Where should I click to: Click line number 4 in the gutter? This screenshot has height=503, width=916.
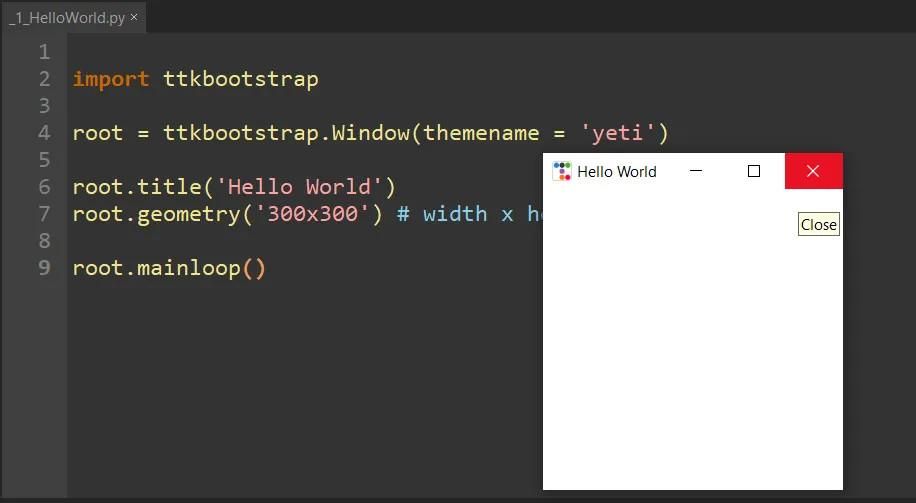tap(44, 133)
